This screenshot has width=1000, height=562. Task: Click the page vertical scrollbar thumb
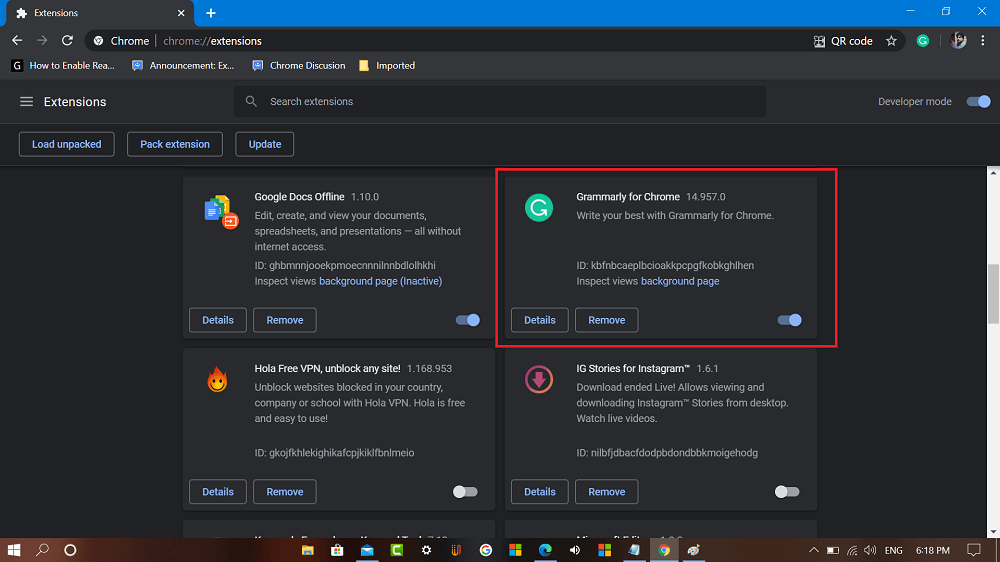(994, 293)
